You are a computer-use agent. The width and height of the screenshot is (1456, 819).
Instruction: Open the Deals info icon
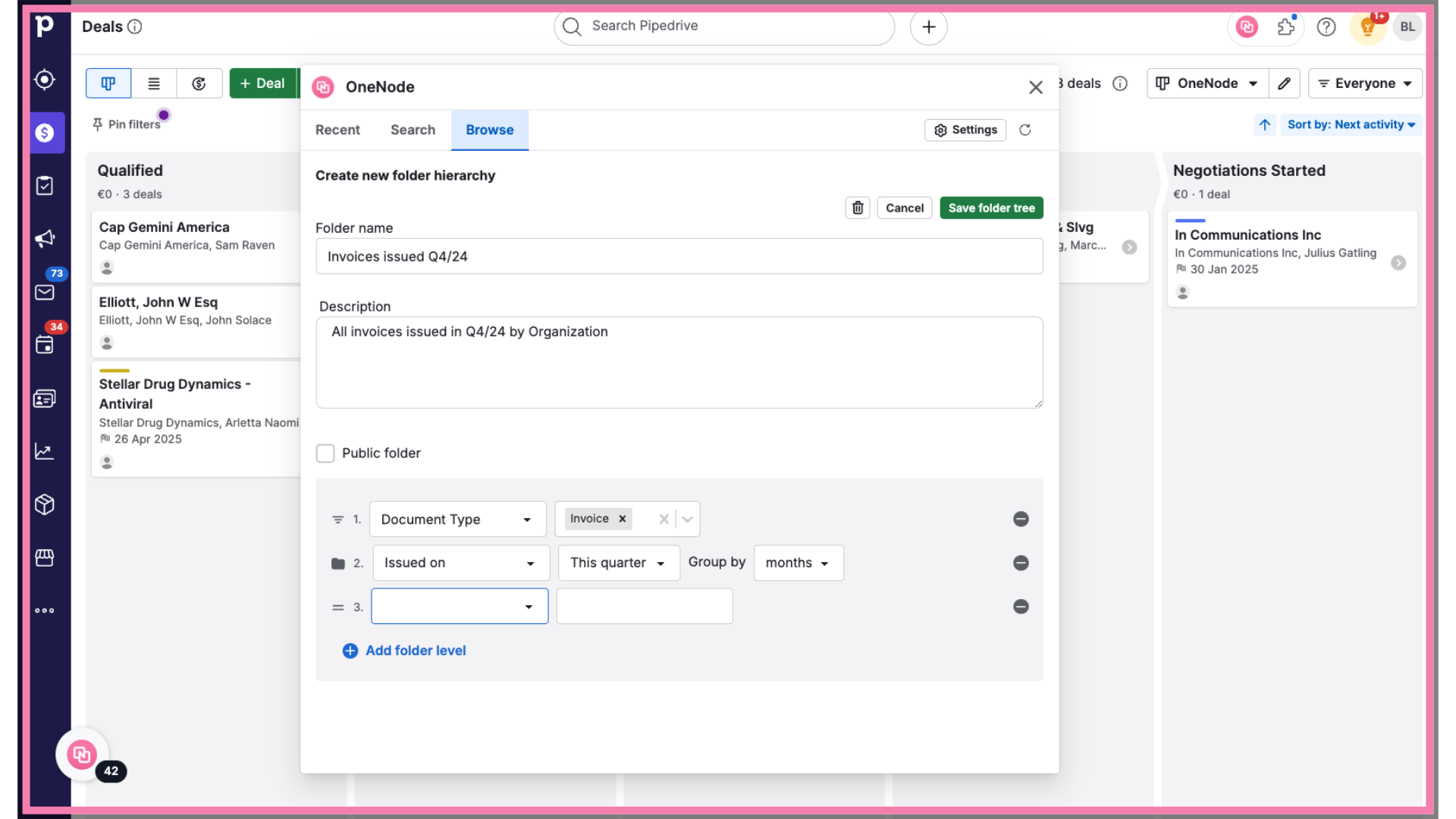point(135,27)
